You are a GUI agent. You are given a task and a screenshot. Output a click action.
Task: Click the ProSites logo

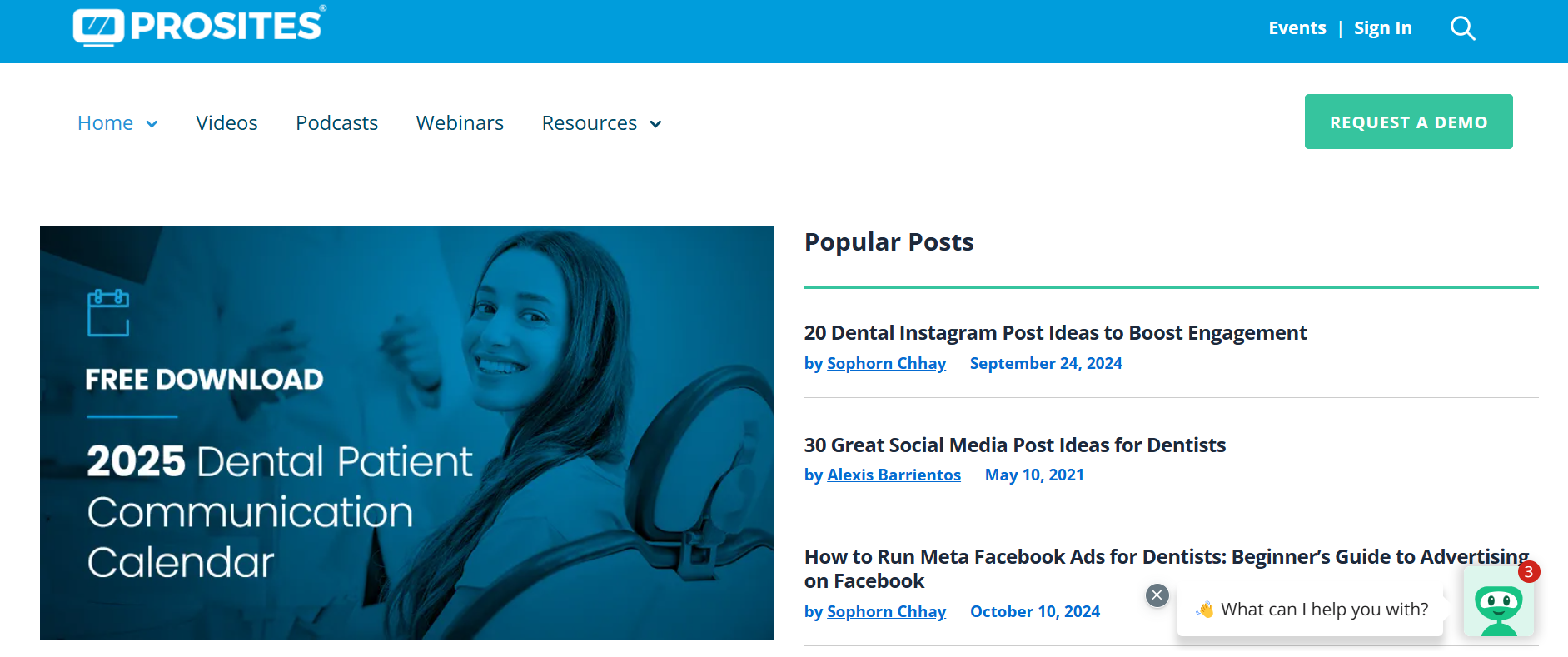[199, 26]
